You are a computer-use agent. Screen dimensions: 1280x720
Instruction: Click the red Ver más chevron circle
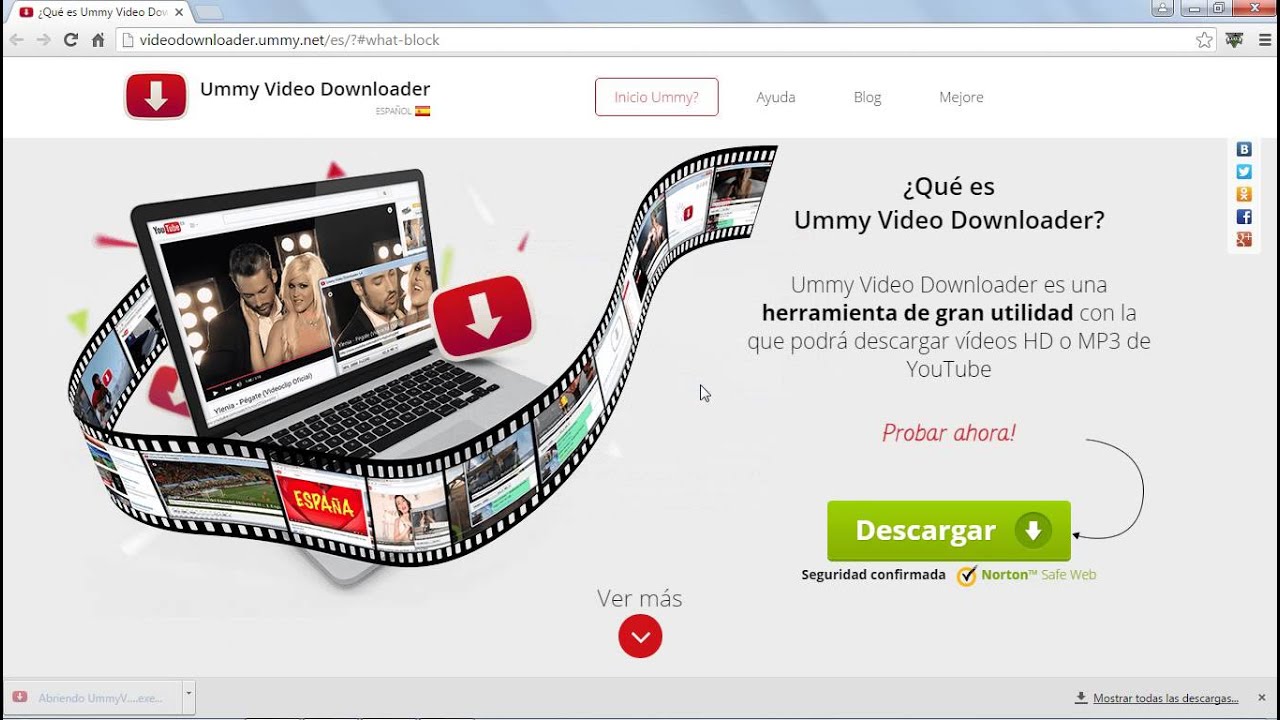640,636
